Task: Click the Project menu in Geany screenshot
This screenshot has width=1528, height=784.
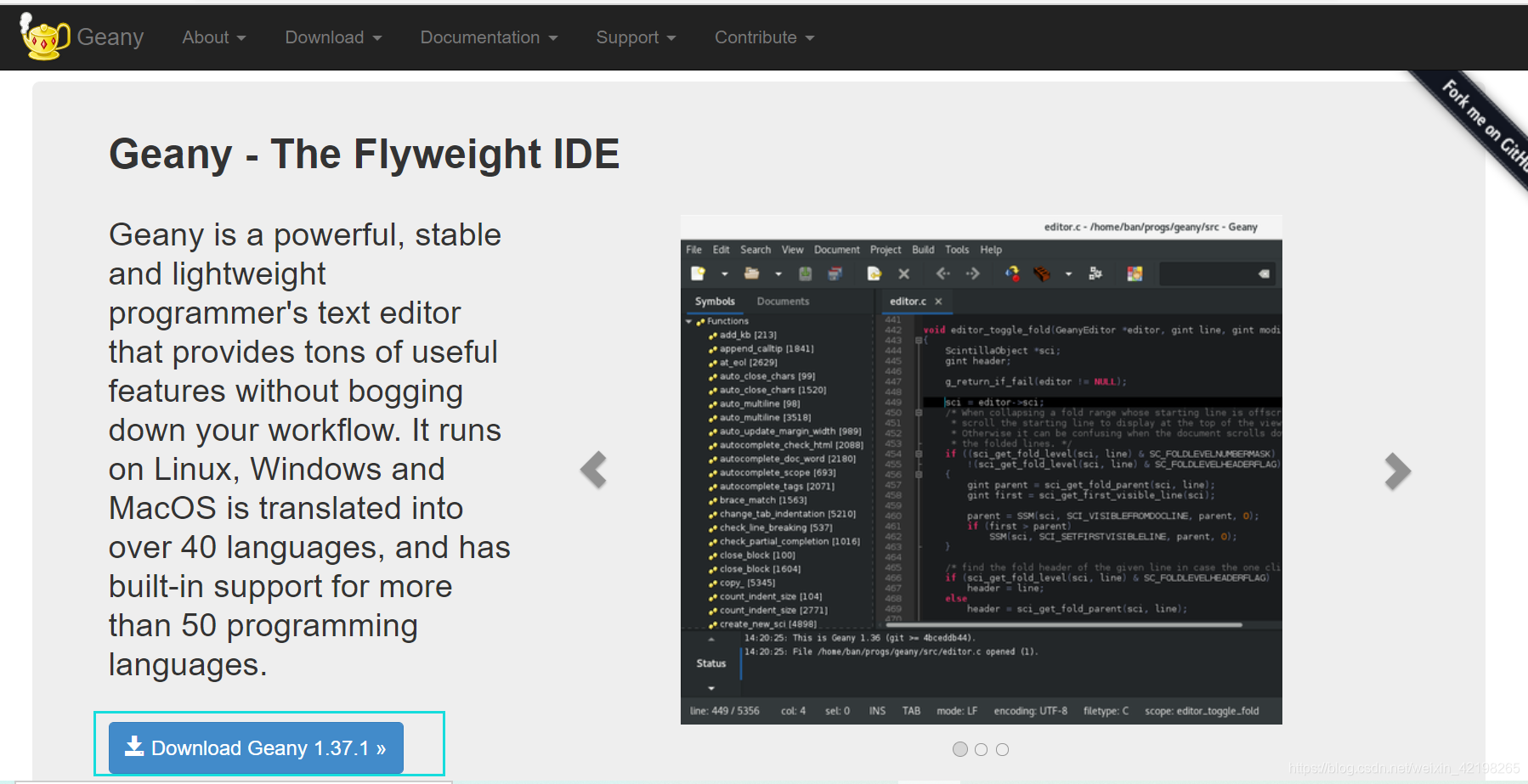Action: point(886,250)
